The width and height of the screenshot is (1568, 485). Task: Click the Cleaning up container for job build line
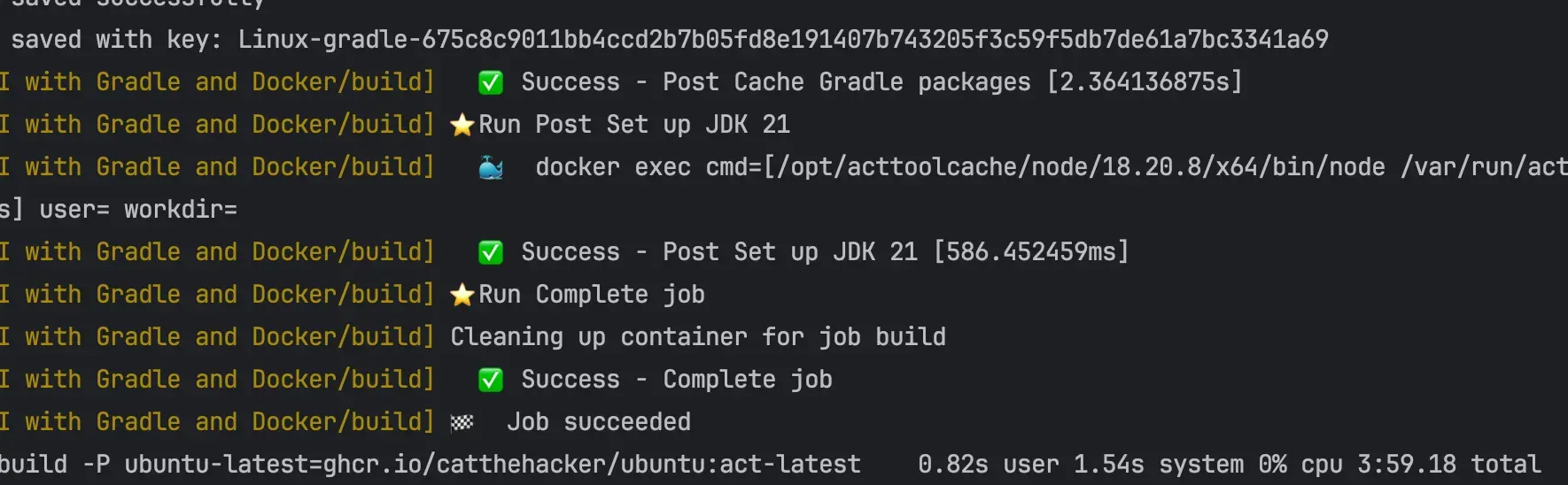click(698, 337)
